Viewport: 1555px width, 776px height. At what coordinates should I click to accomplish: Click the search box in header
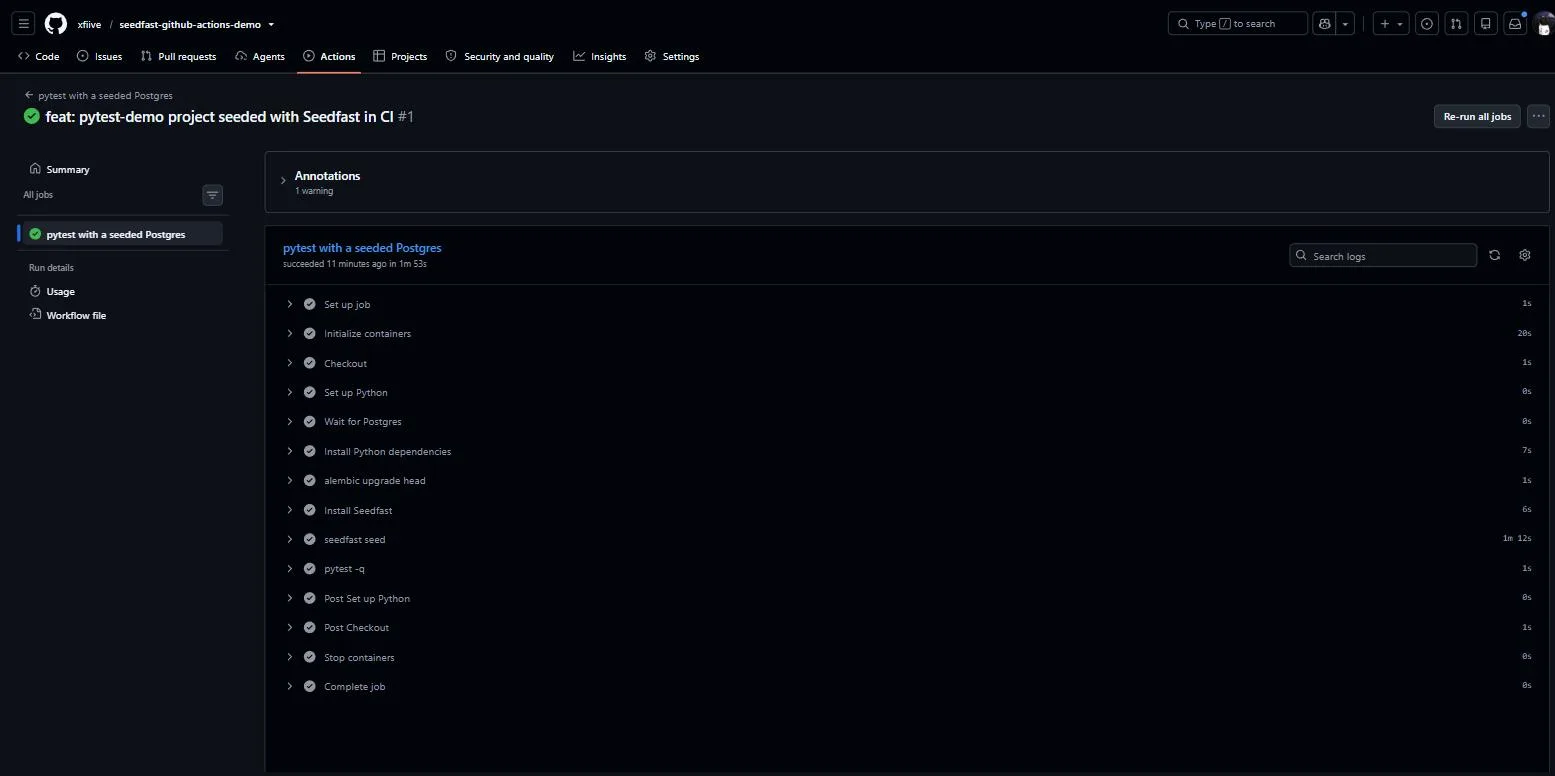(x=1238, y=24)
